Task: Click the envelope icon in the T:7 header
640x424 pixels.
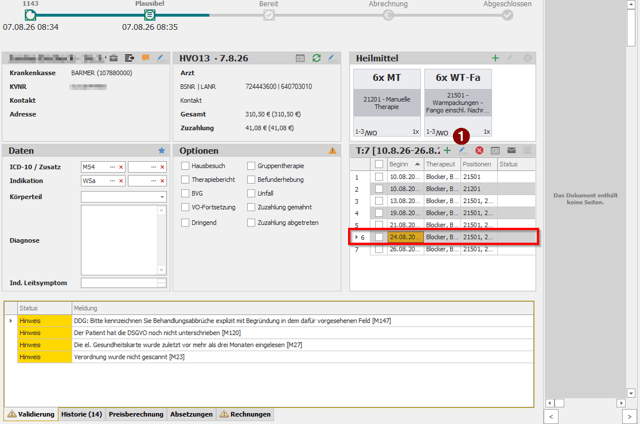Action: [x=511, y=151]
